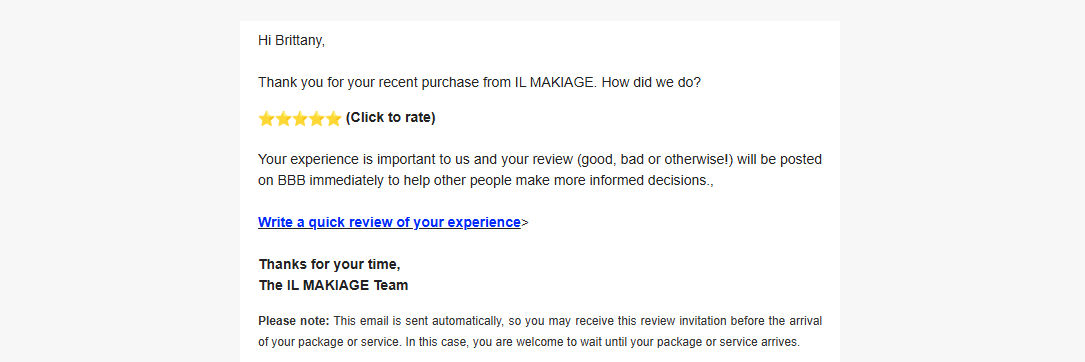Rate one star using the first star

tap(266, 118)
